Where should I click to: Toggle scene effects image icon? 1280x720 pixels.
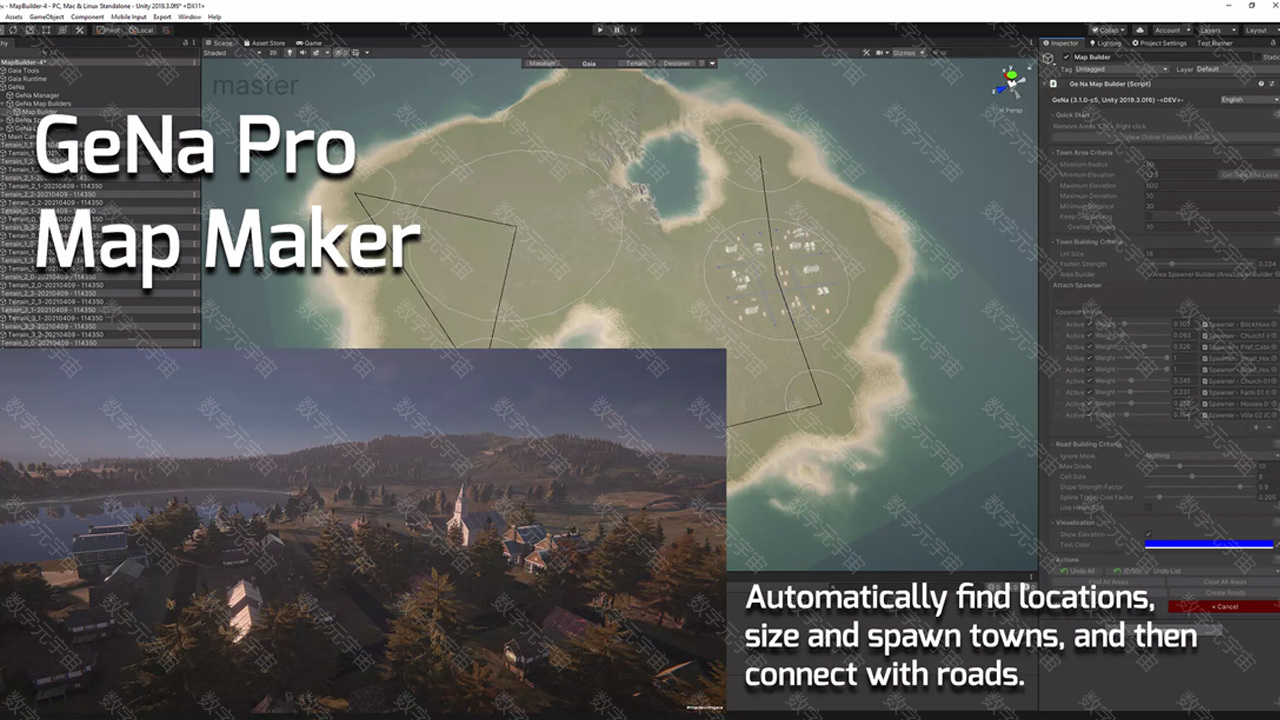tap(316, 53)
